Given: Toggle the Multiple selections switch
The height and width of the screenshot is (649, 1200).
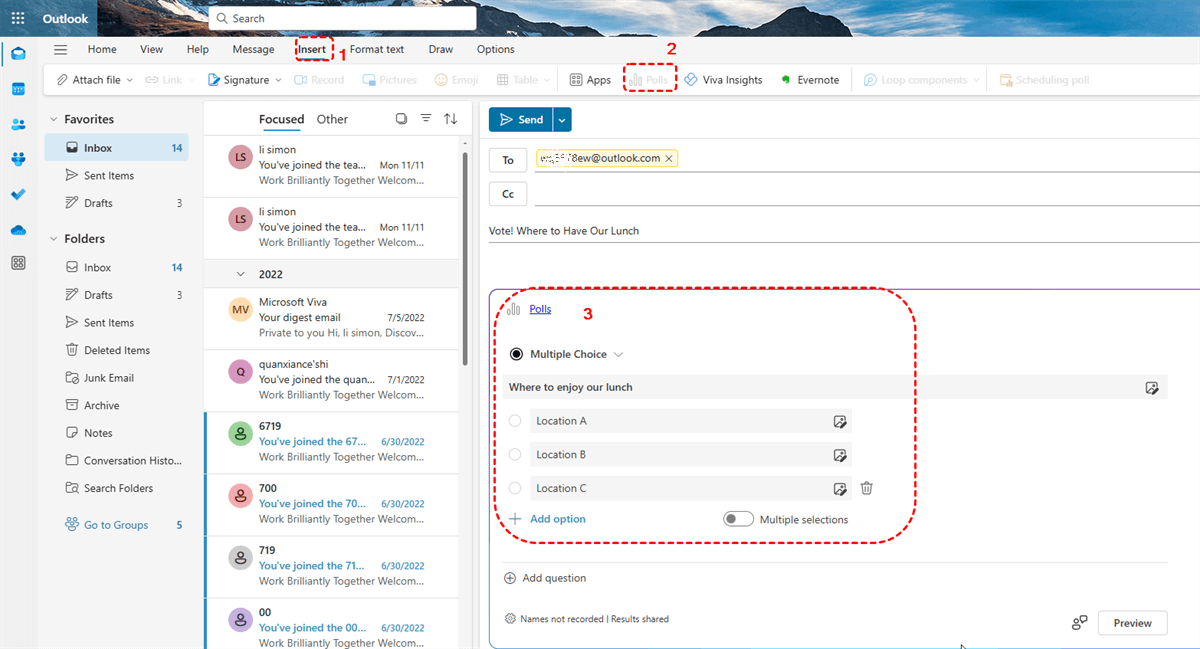Looking at the screenshot, I should click(738, 519).
